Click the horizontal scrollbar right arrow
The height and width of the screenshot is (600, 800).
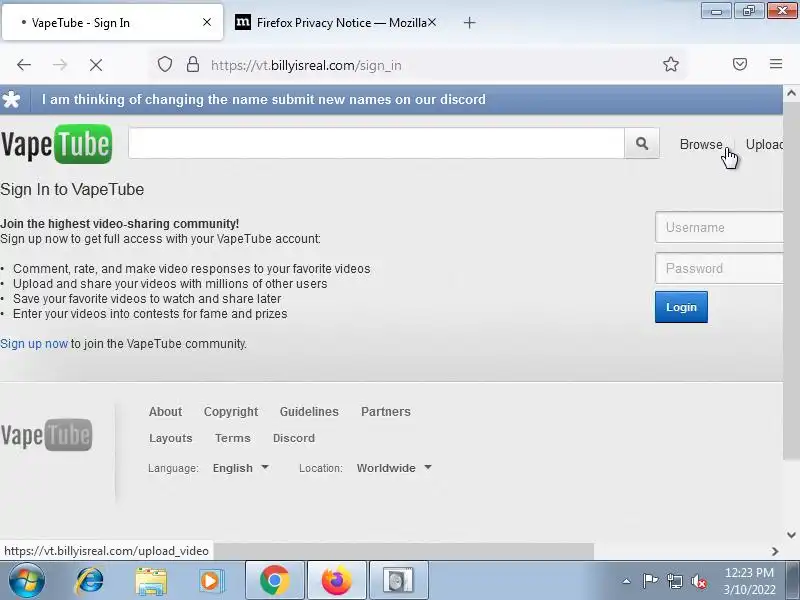[775, 551]
